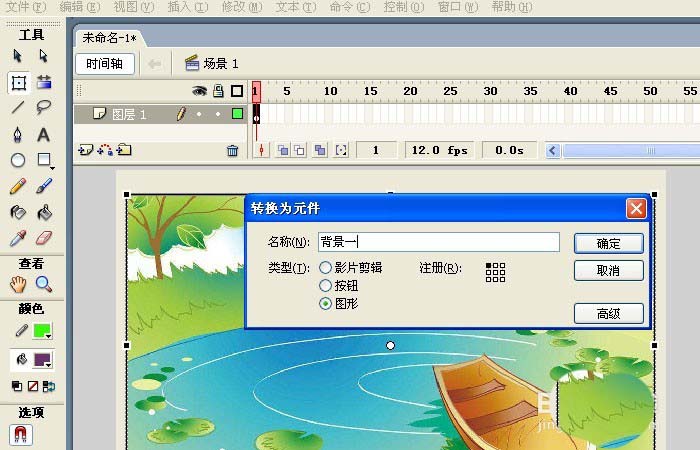Toggle Onion Skin Outlines

point(300,150)
